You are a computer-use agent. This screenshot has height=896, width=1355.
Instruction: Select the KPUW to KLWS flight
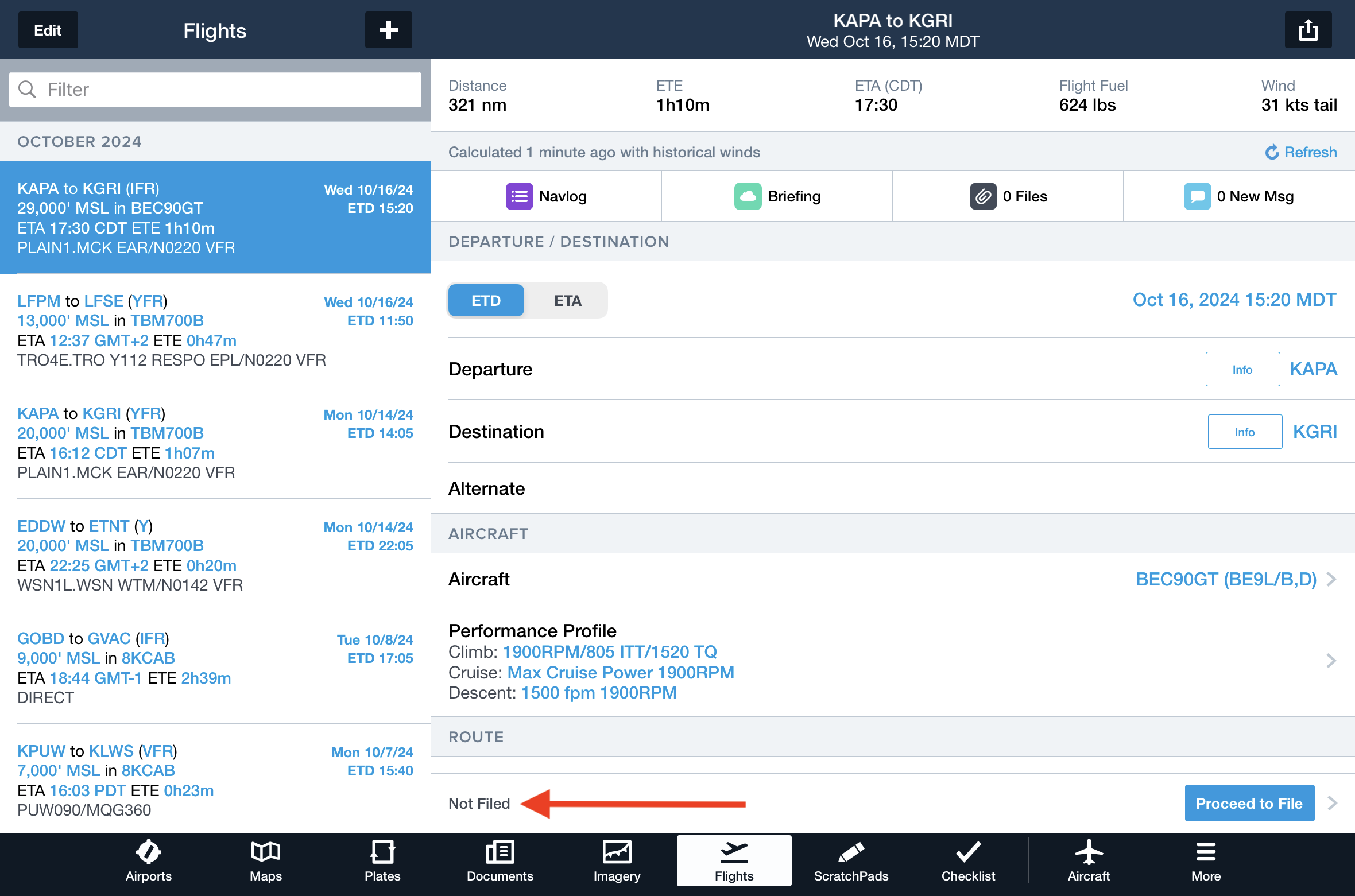coord(215,779)
